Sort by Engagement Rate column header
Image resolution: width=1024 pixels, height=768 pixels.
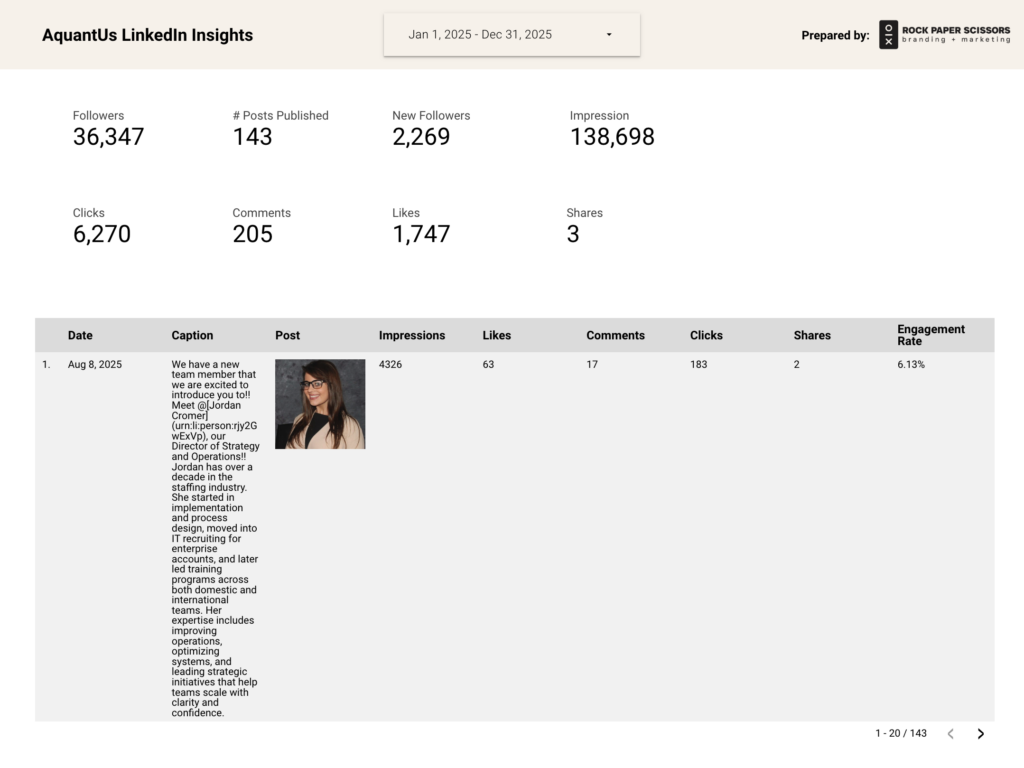coord(931,335)
